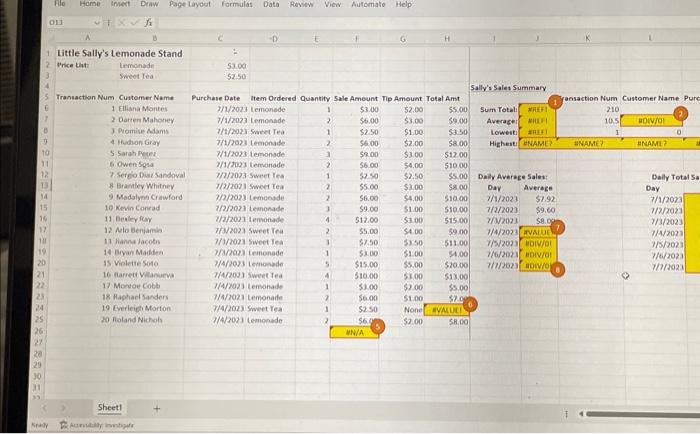Viewport: 700px width, 434px height.
Task: Select the #N/A error cell below Sale Amount
Action: [354, 332]
